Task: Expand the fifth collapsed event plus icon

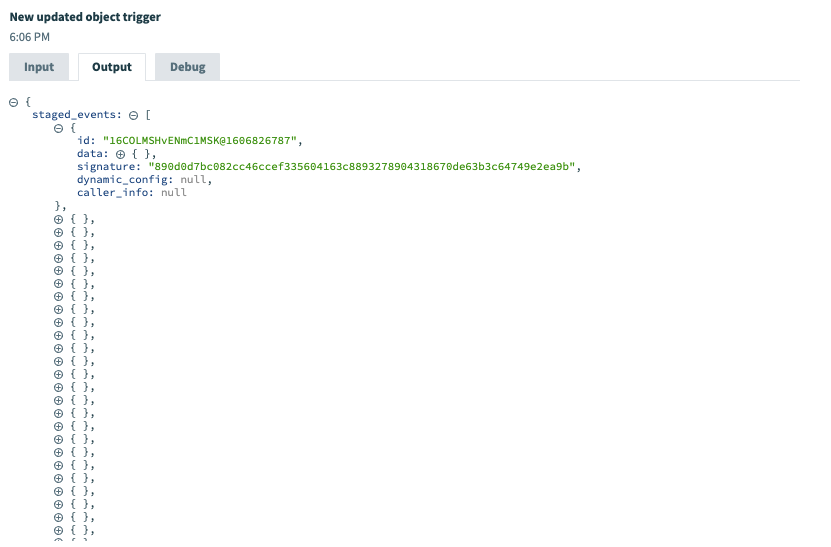Action: [x=59, y=271]
